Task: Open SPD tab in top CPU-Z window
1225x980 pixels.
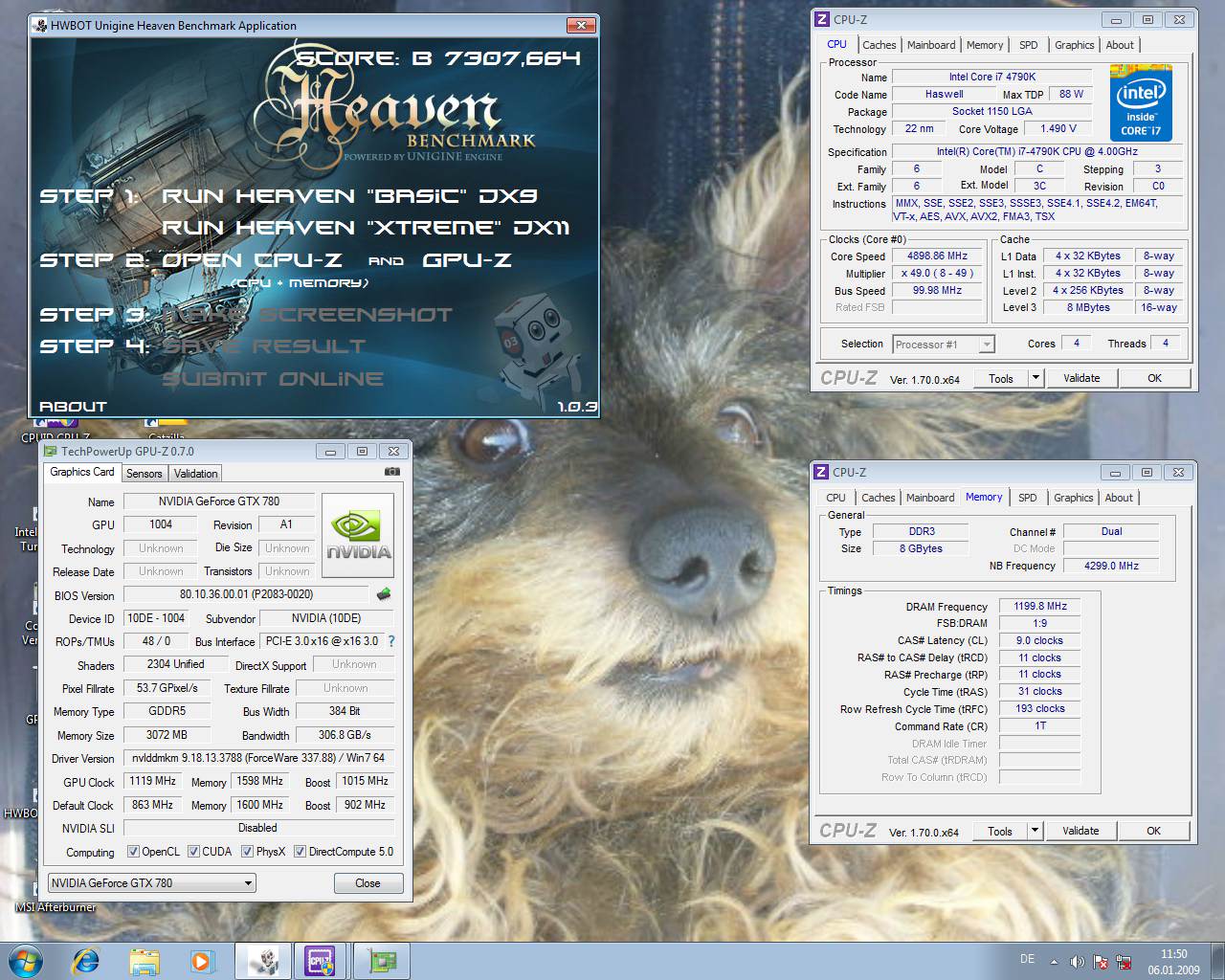Action: tap(1029, 45)
